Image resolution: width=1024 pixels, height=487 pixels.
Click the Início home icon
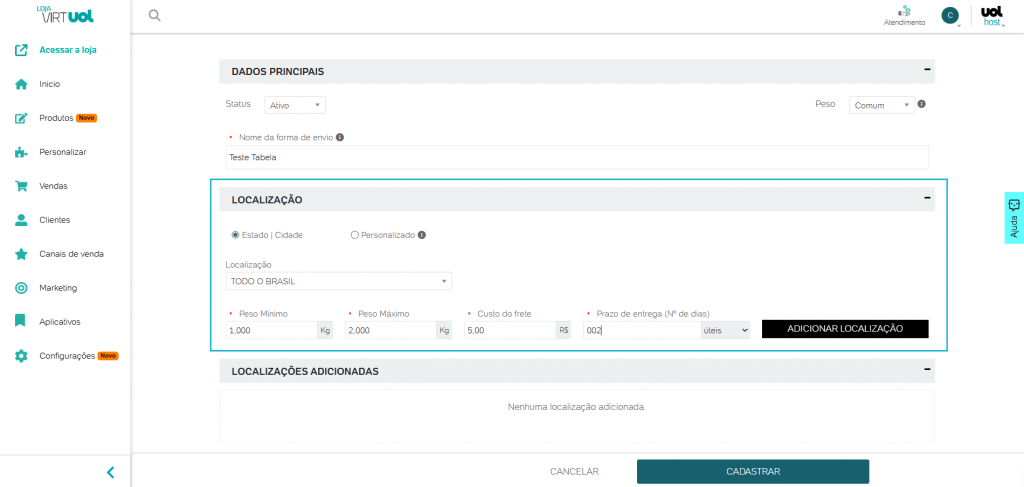click(x=20, y=84)
